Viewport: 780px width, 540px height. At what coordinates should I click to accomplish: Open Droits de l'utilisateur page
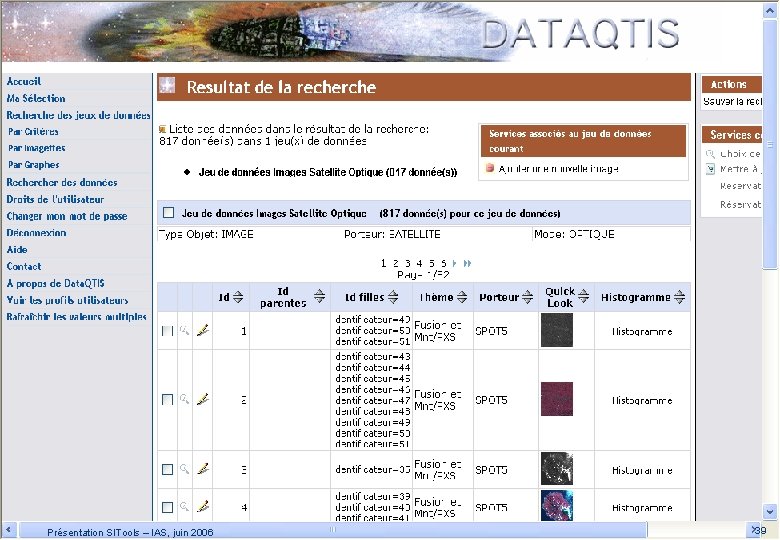(x=55, y=199)
